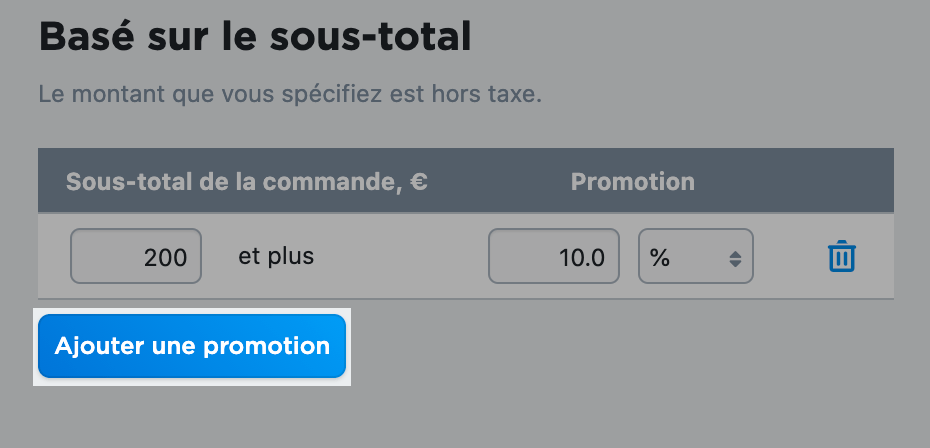Select the promotion value field showing 10.0
Image resolution: width=930 pixels, height=448 pixels.
[x=554, y=256]
